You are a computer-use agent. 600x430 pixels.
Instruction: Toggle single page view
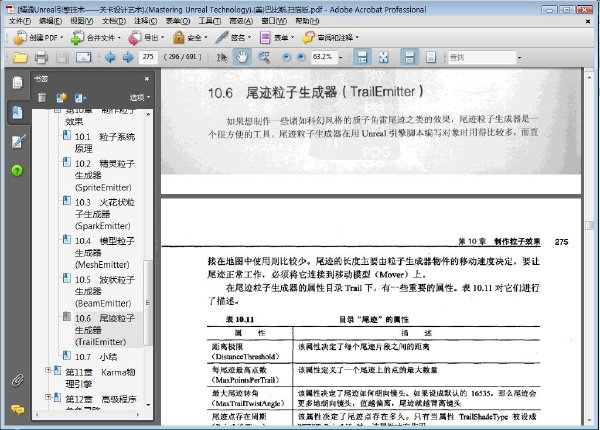pyautogui.click(x=431, y=58)
